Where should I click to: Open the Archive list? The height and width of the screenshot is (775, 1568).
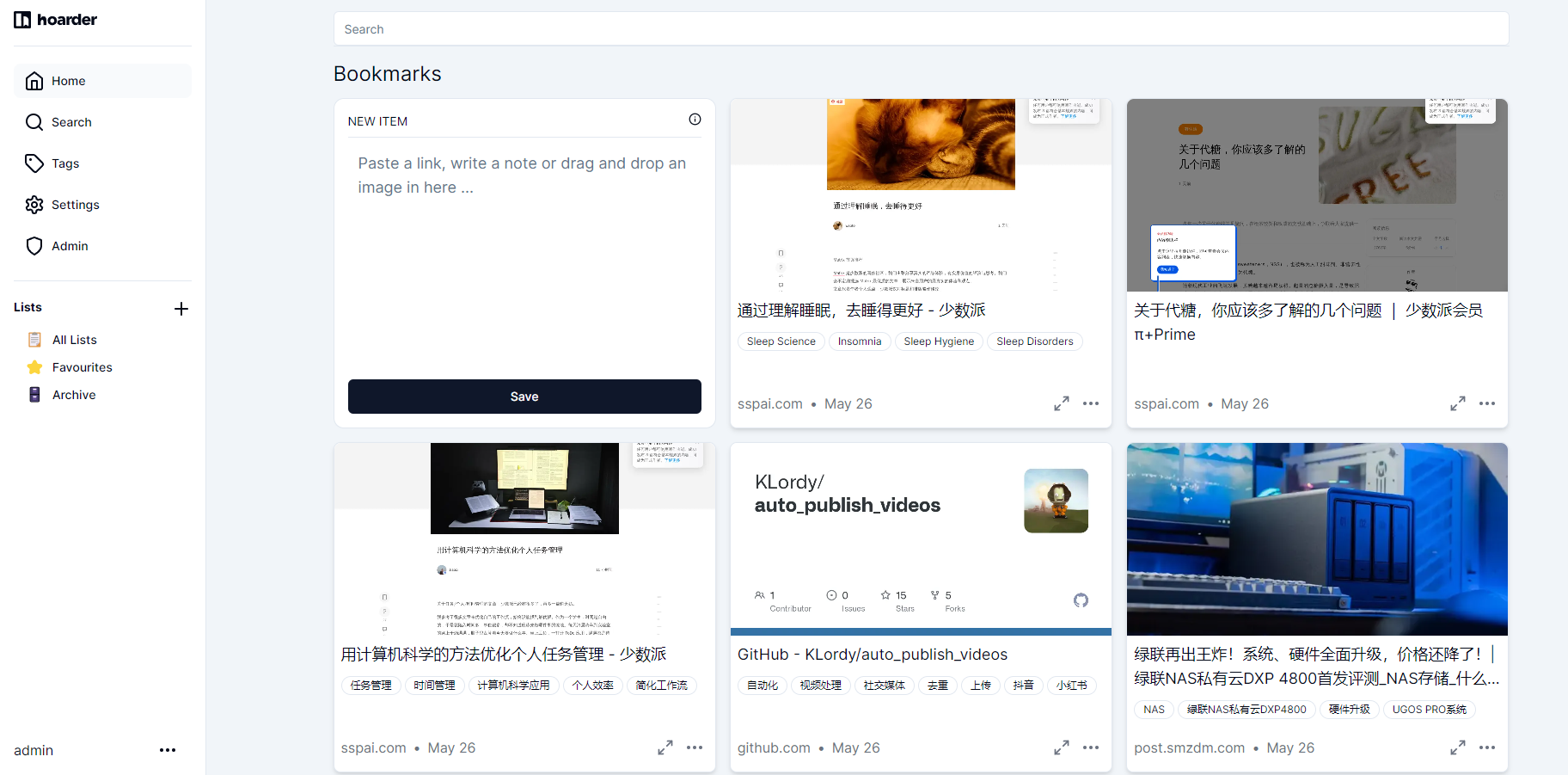coord(74,395)
